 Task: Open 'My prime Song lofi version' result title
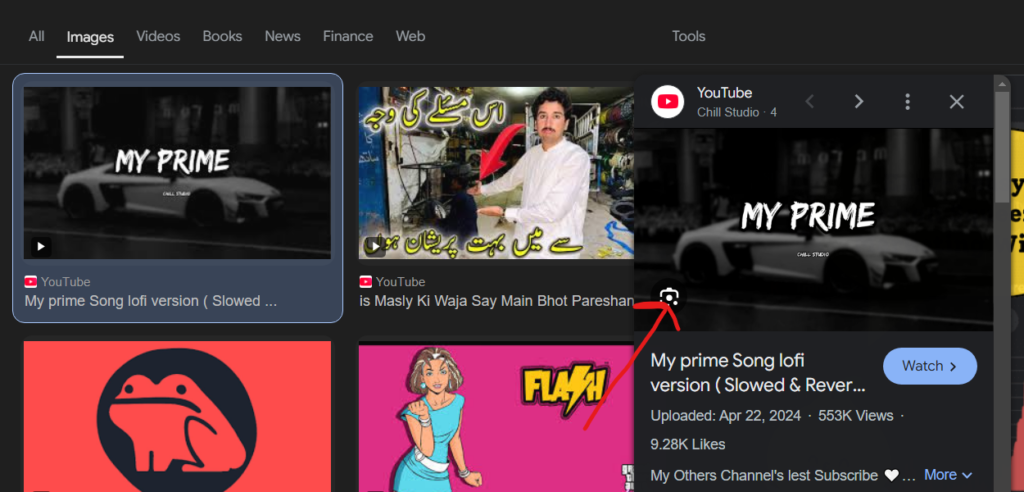(151, 301)
